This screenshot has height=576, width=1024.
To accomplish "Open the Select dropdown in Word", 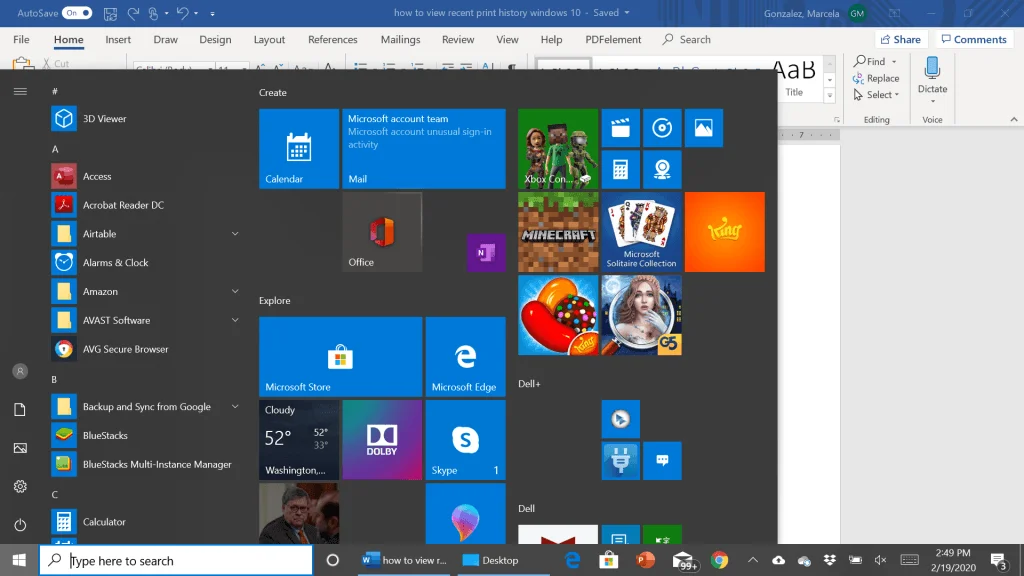I will pyautogui.click(x=876, y=95).
